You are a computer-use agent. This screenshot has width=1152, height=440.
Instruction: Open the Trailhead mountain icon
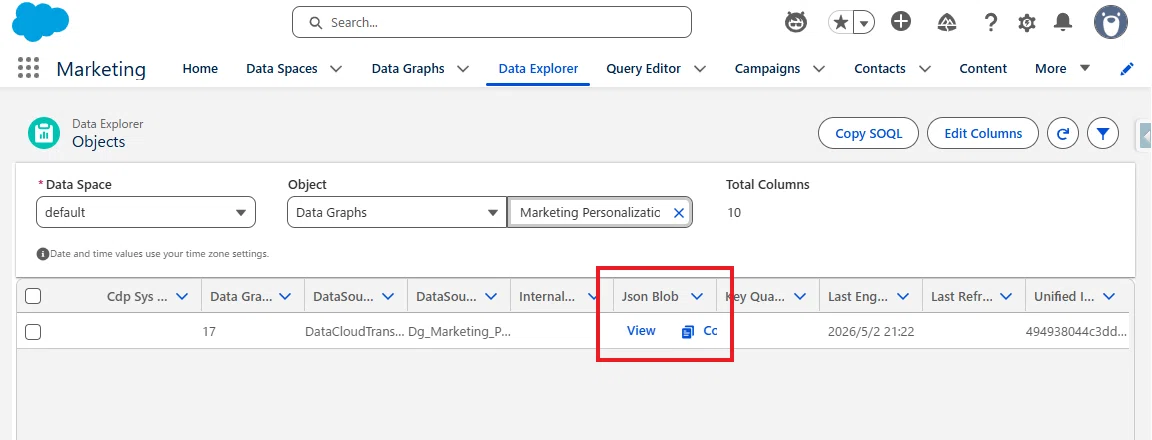click(947, 23)
